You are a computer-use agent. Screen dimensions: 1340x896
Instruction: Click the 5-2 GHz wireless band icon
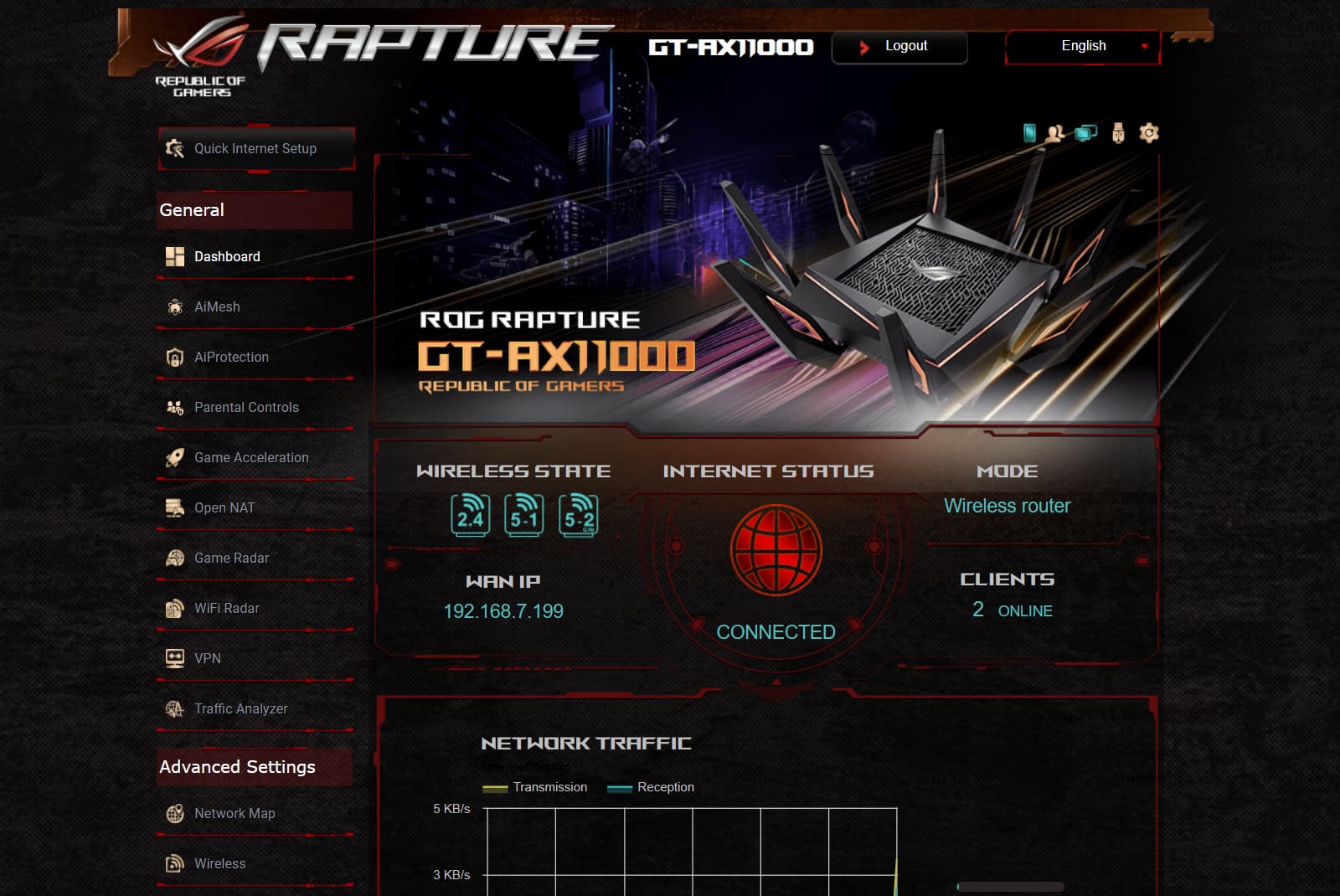click(x=578, y=514)
